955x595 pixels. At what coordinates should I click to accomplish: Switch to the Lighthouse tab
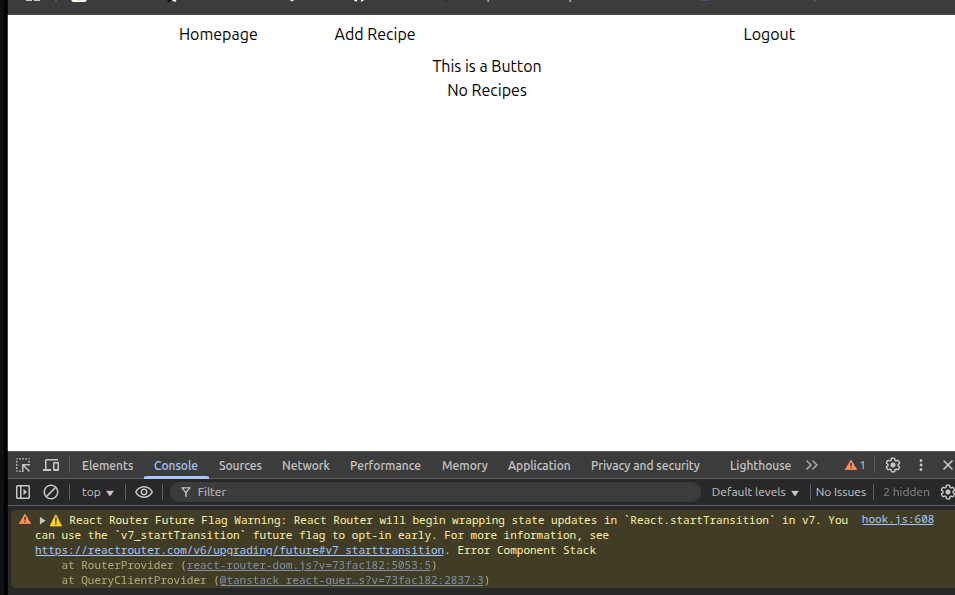pos(760,465)
